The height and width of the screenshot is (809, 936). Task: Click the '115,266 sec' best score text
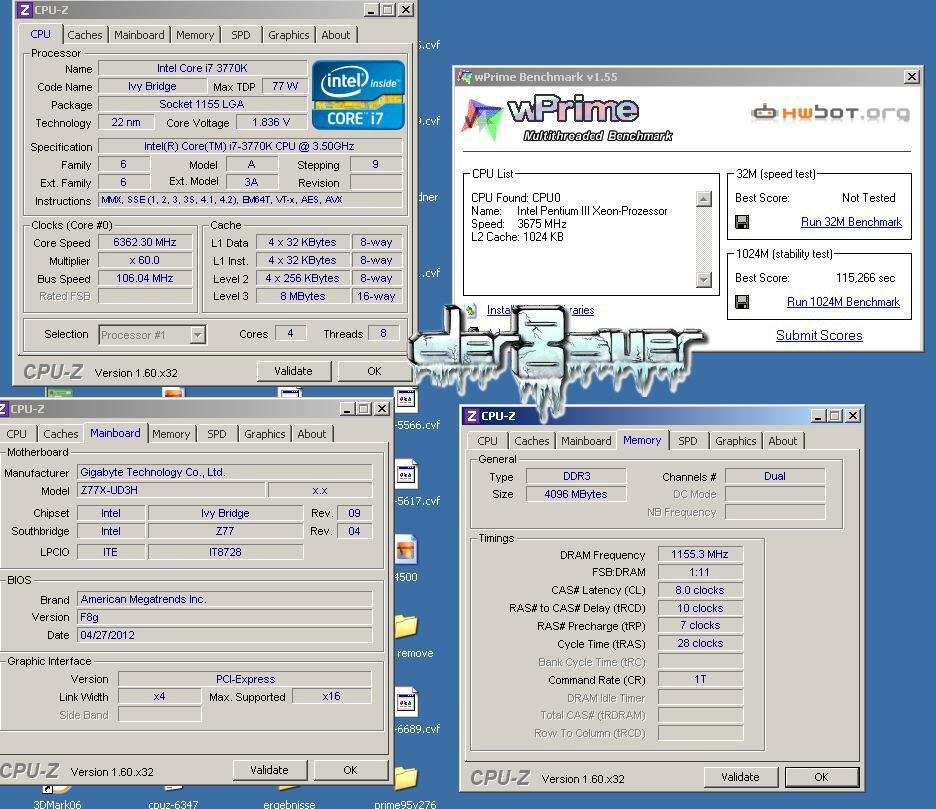865,278
